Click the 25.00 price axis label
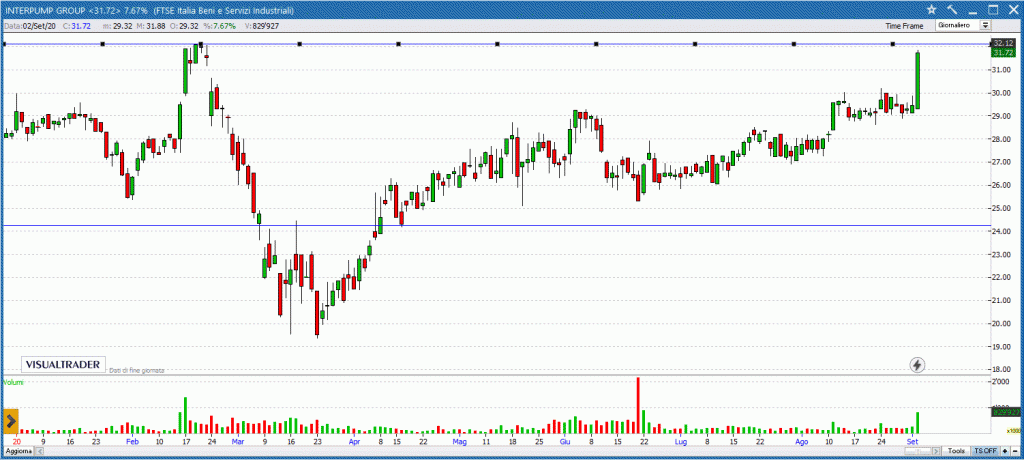This screenshot has width=1024, height=460. pyautogui.click(x=1002, y=208)
